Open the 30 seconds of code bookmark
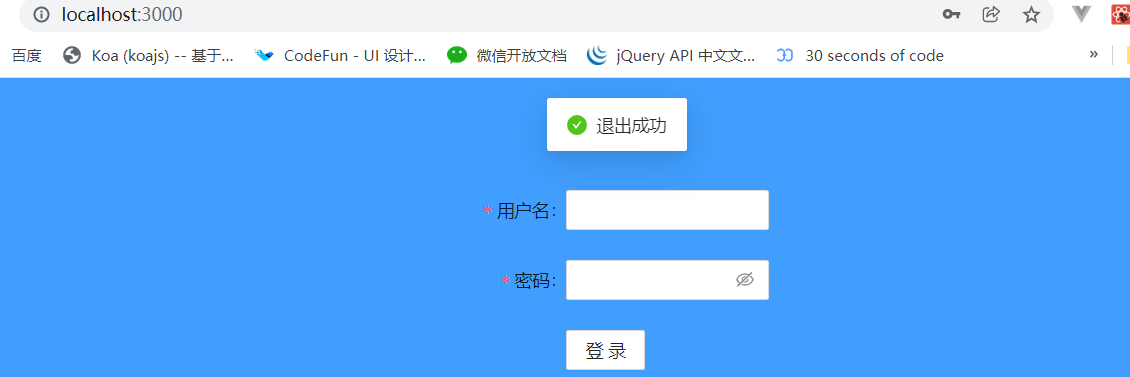Image resolution: width=1130 pixels, height=377 pixels. [x=860, y=56]
